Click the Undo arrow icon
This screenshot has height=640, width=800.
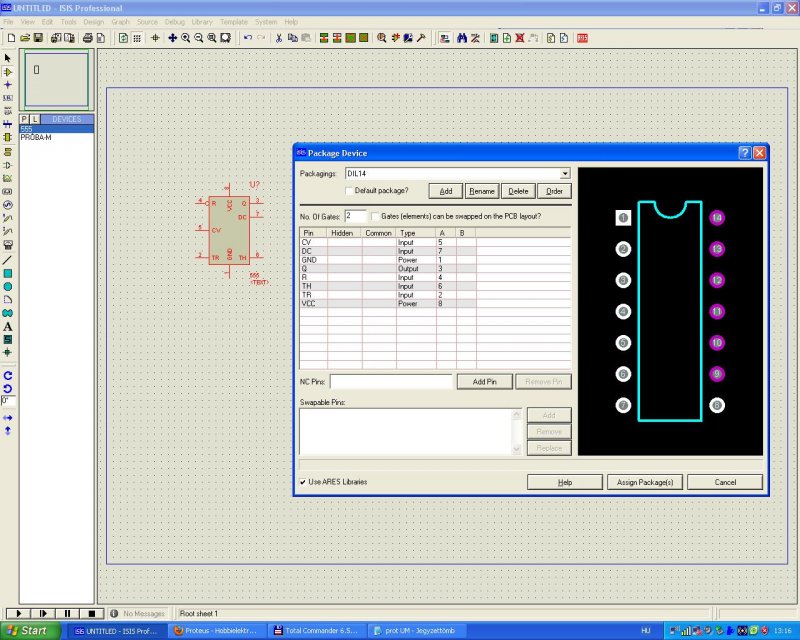(x=248, y=38)
